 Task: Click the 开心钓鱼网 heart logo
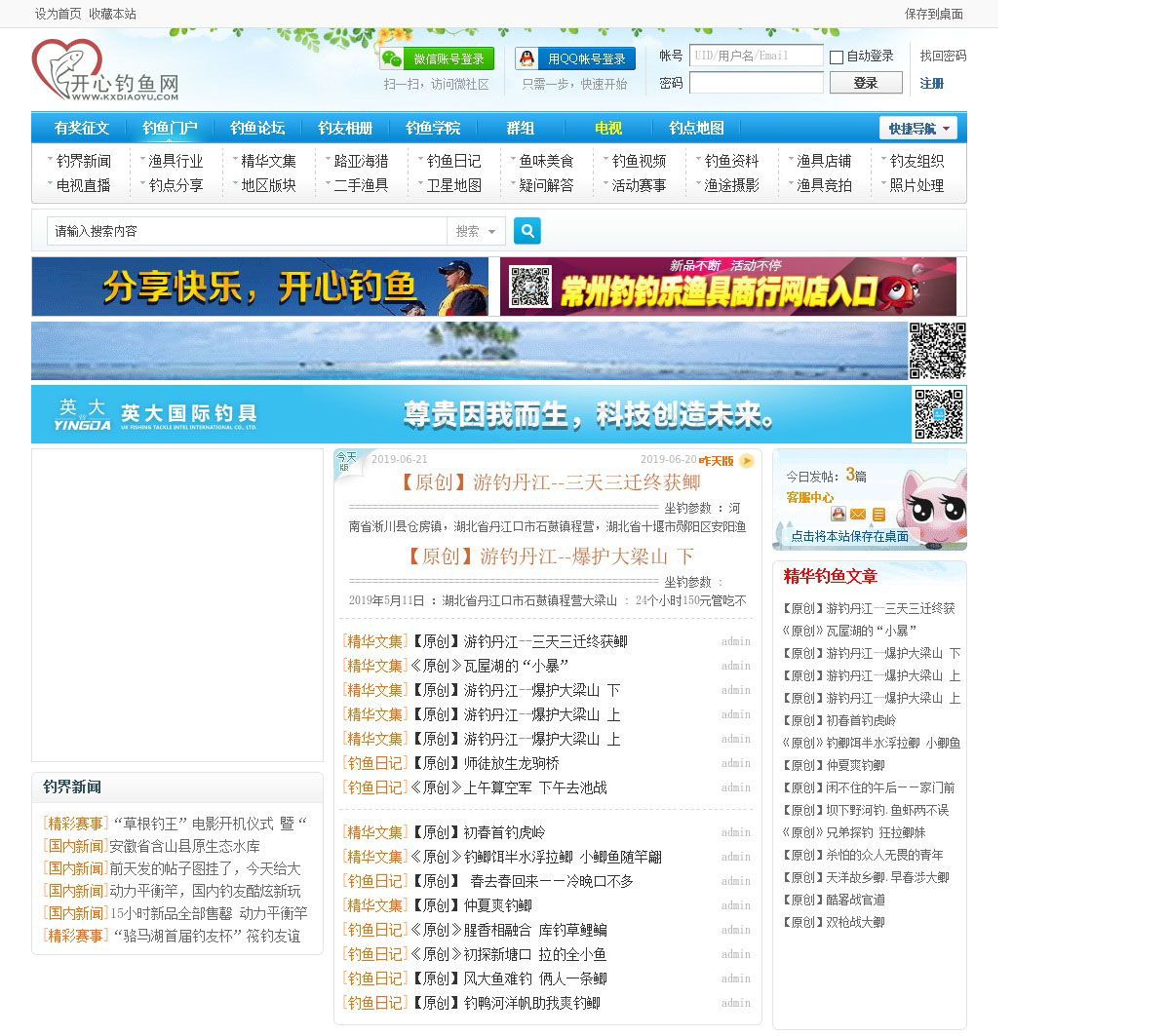[x=66, y=69]
